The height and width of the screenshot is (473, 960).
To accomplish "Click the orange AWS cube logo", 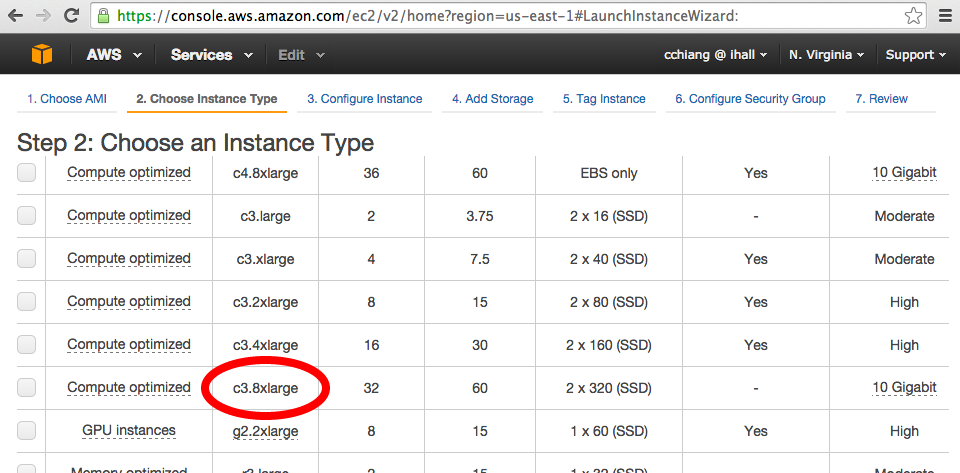I will click(x=42, y=54).
